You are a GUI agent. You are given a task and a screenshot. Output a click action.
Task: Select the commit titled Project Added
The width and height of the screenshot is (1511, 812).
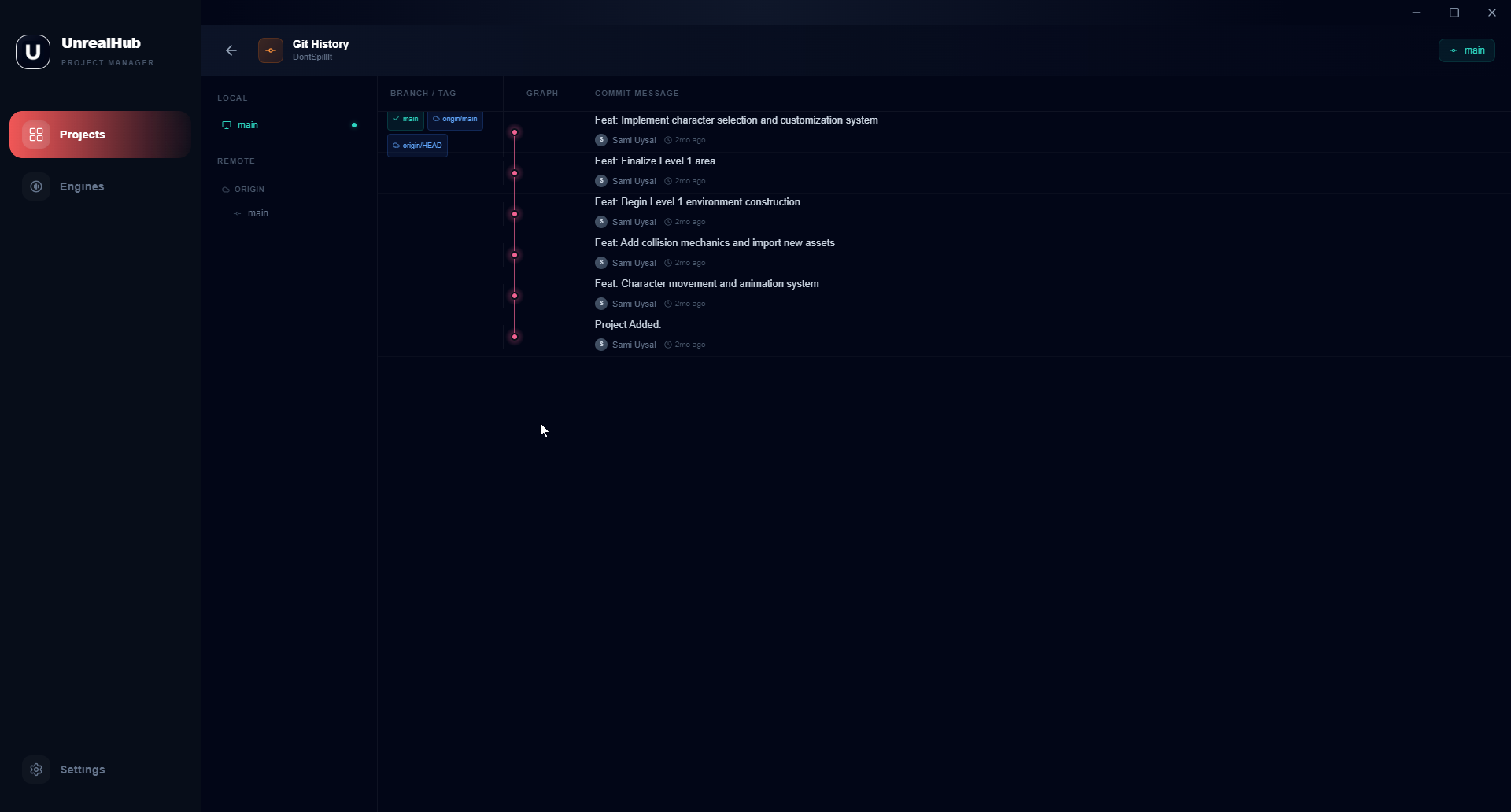click(627, 324)
